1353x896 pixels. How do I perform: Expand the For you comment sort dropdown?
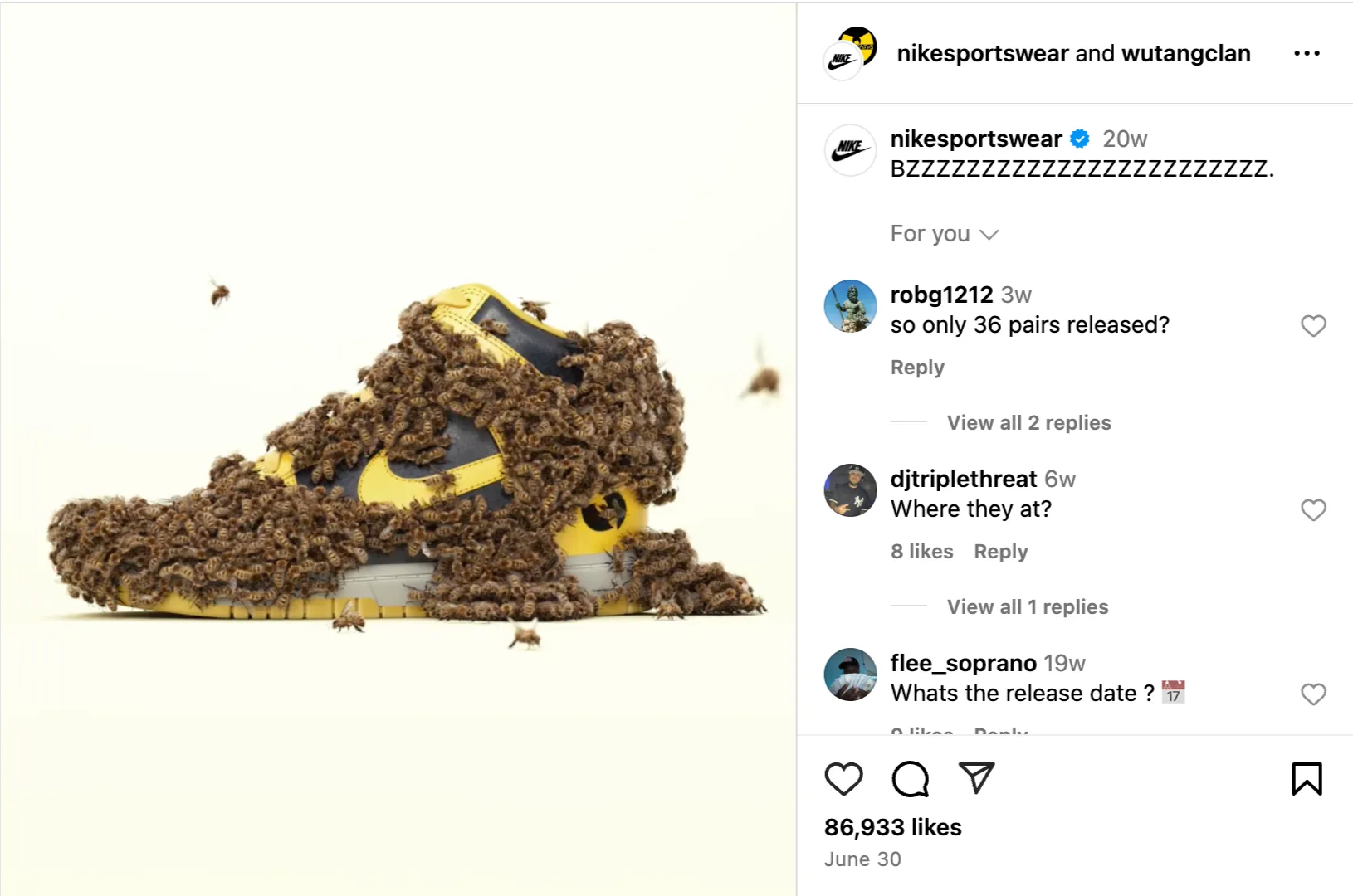click(945, 234)
